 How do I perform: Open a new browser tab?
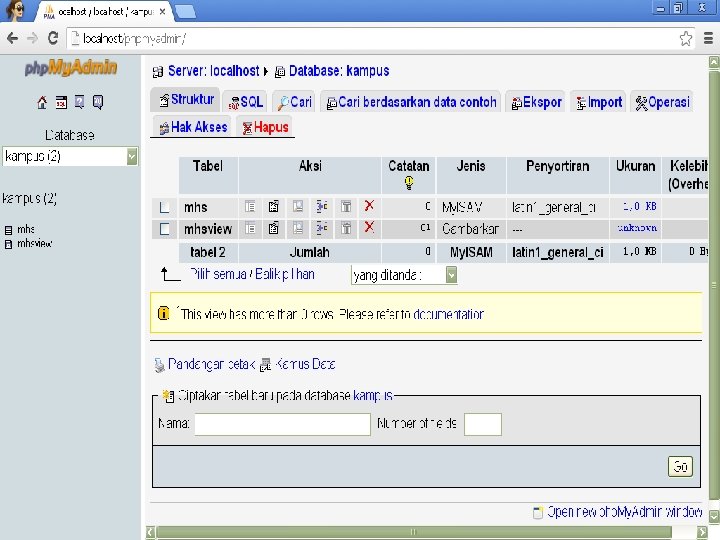(186, 12)
